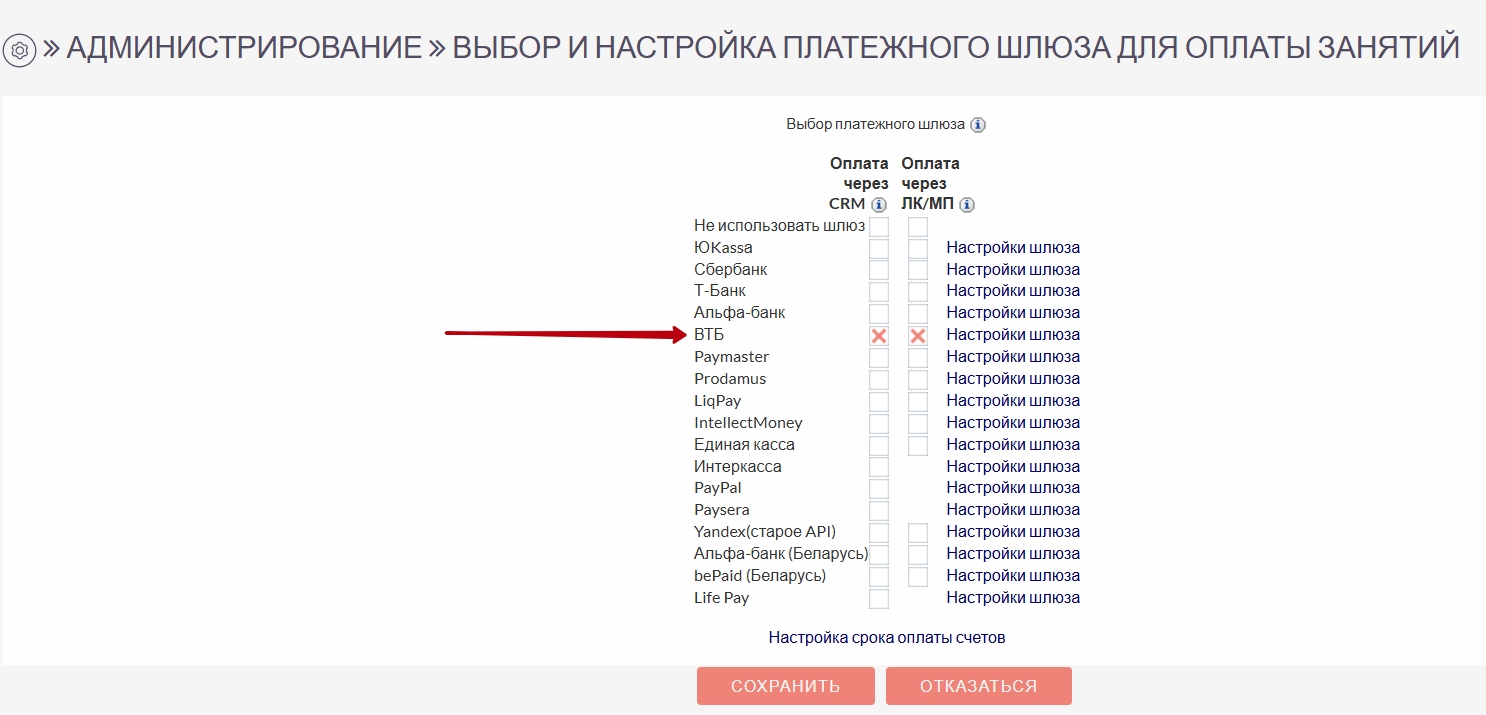Open Настройки шлюза for Paysera

point(1013,510)
